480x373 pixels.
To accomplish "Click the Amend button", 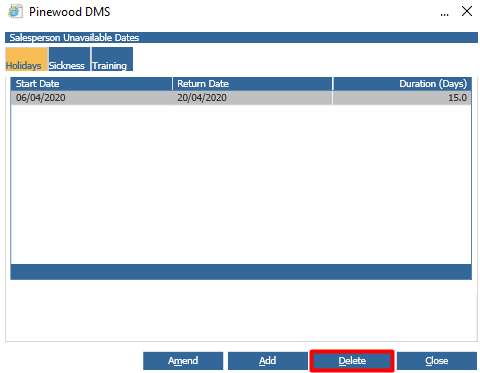I will point(183,361).
